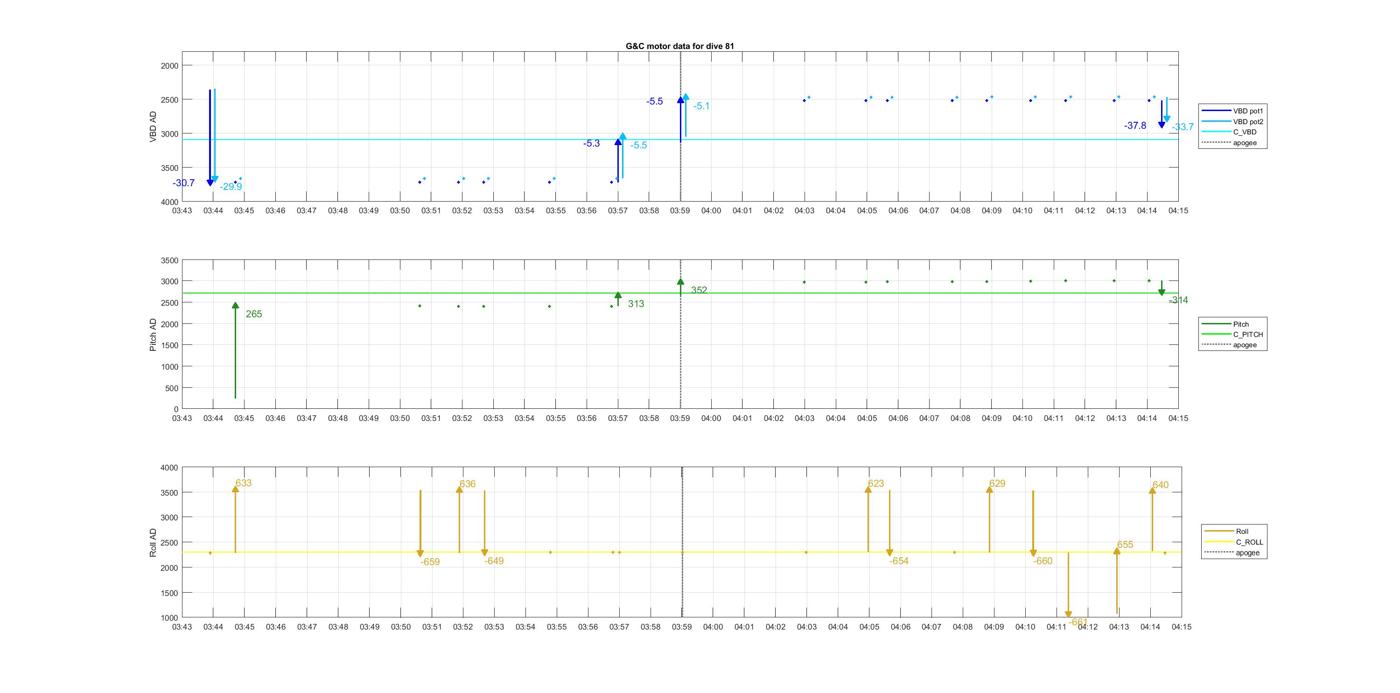Click the "655" roll data label
Screen dimensions: 1400x693
[1125, 545]
